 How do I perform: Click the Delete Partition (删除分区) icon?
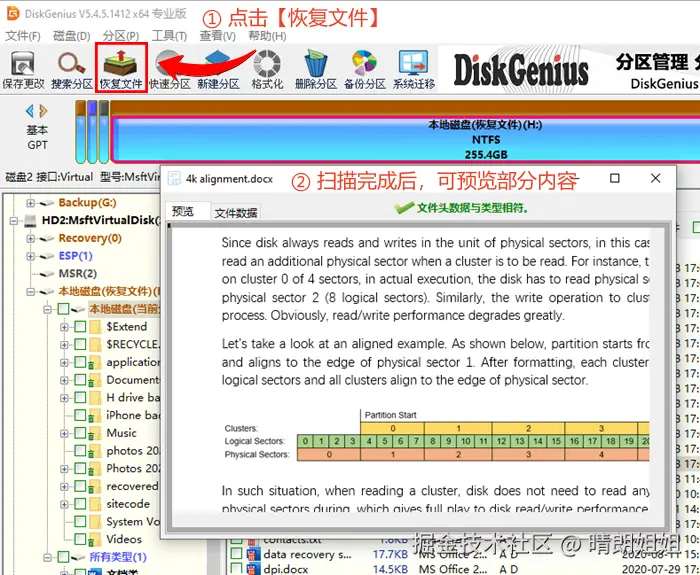tap(316, 65)
